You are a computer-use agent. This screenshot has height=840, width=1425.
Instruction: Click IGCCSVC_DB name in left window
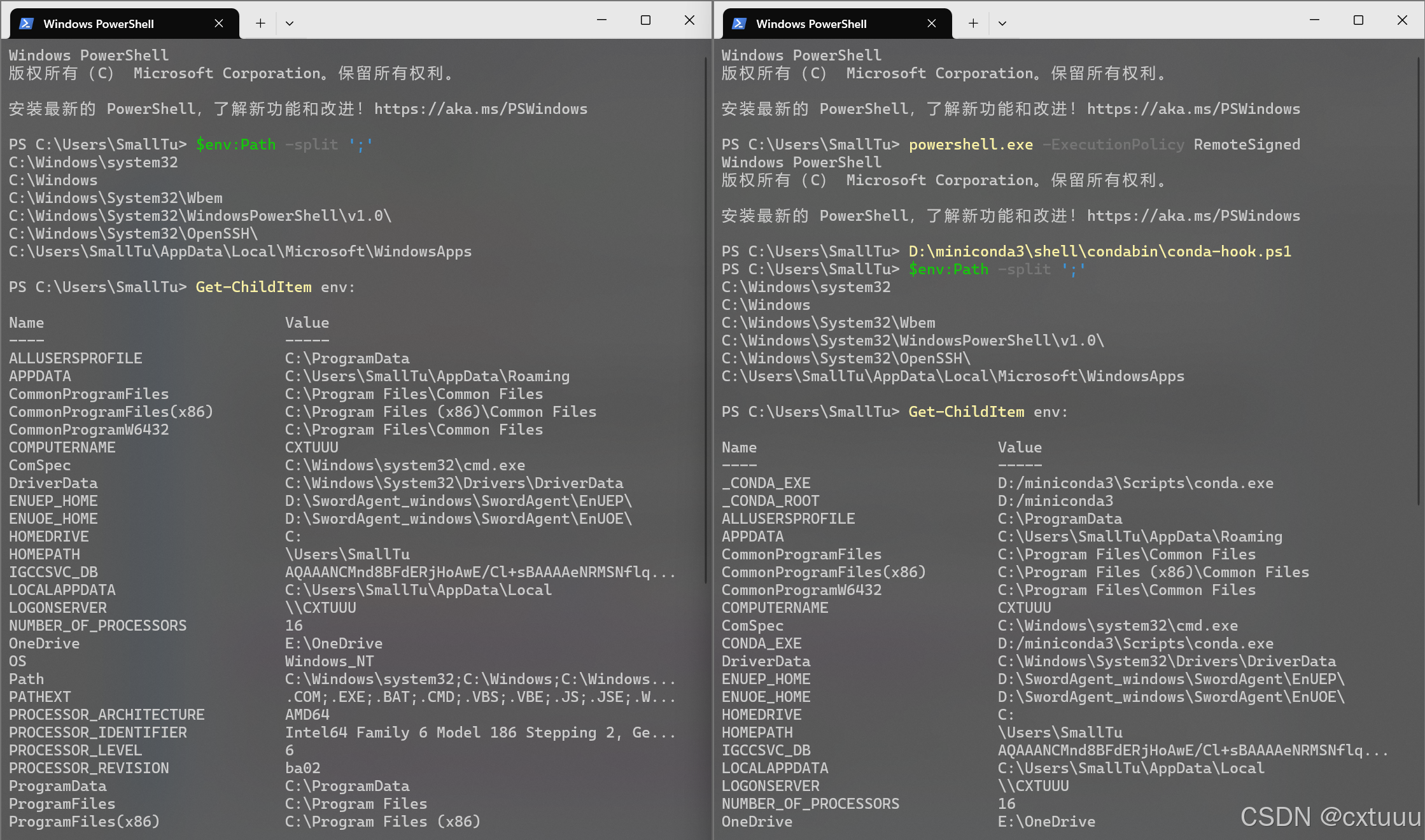click(53, 572)
